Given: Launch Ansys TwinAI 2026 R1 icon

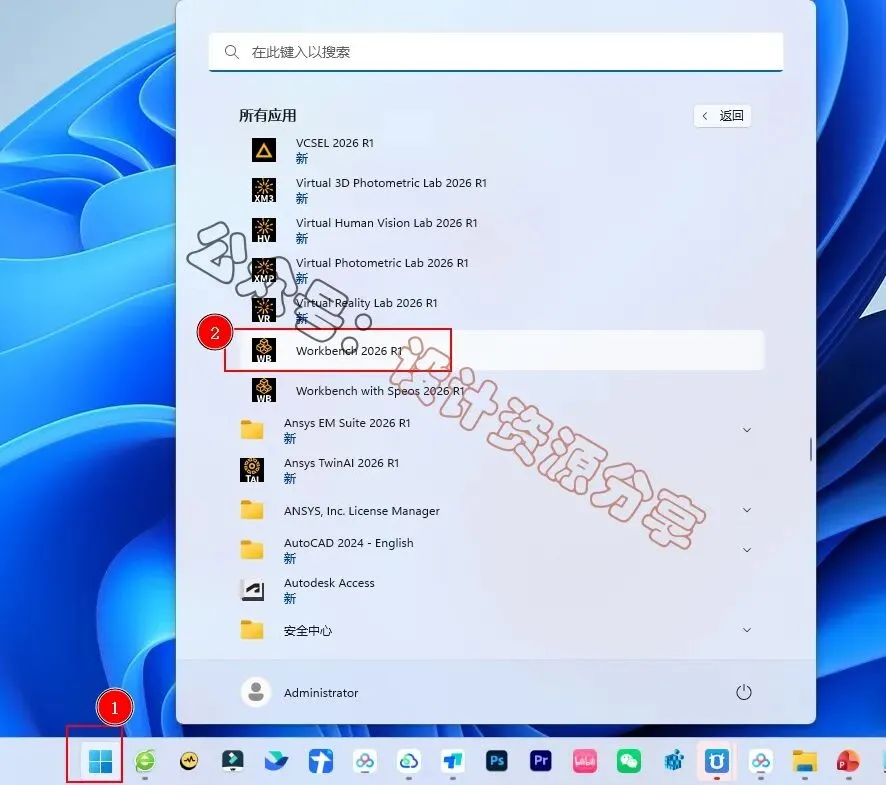Looking at the screenshot, I should pyautogui.click(x=252, y=470).
